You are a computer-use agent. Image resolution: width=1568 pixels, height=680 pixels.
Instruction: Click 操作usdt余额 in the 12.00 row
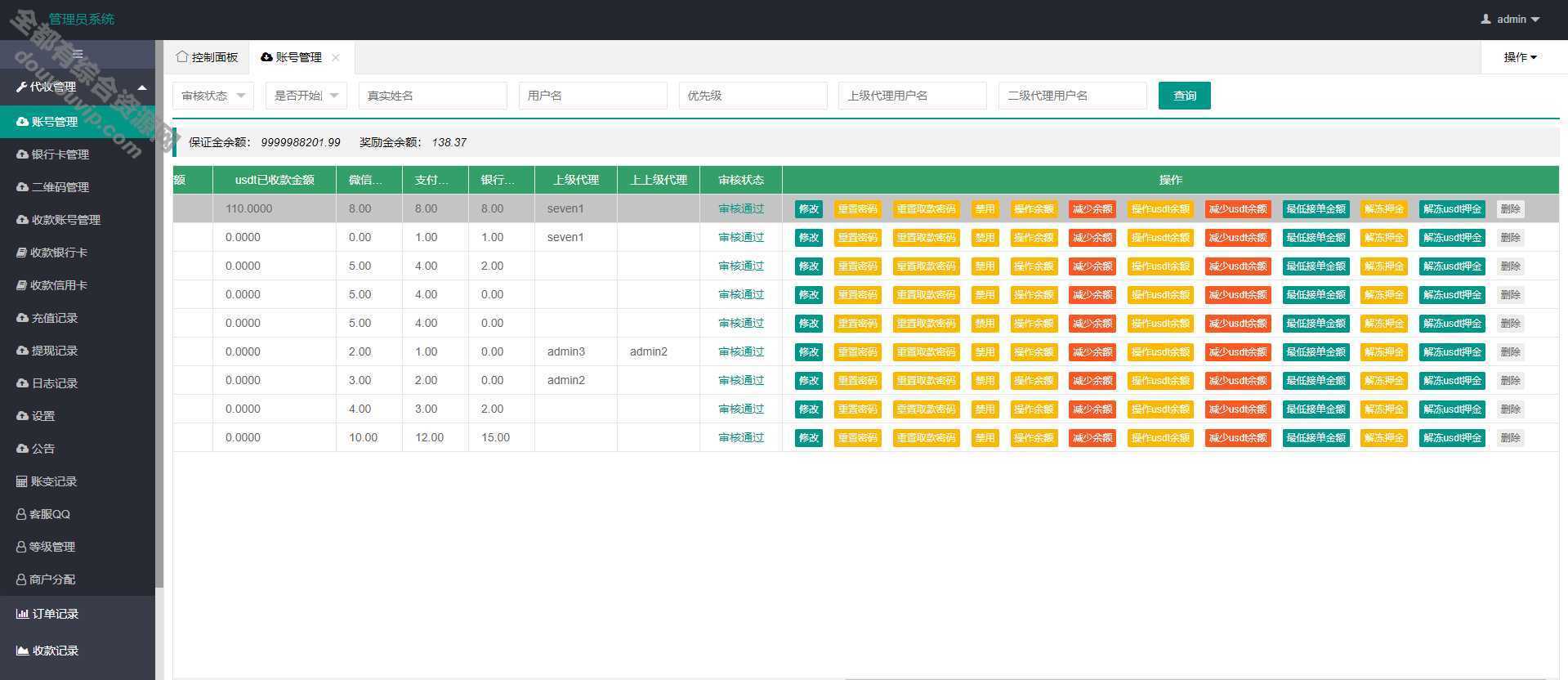coord(1160,438)
